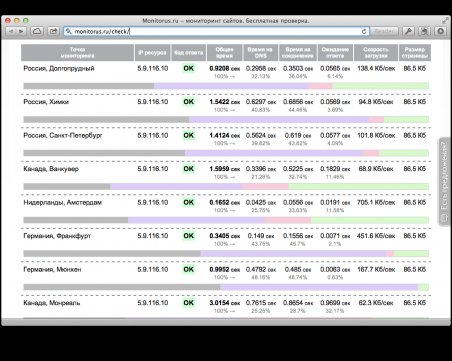This screenshot has height=361, width=452.
Task: Click the total time '3.0154 сек'
Action: pyautogui.click(x=225, y=303)
